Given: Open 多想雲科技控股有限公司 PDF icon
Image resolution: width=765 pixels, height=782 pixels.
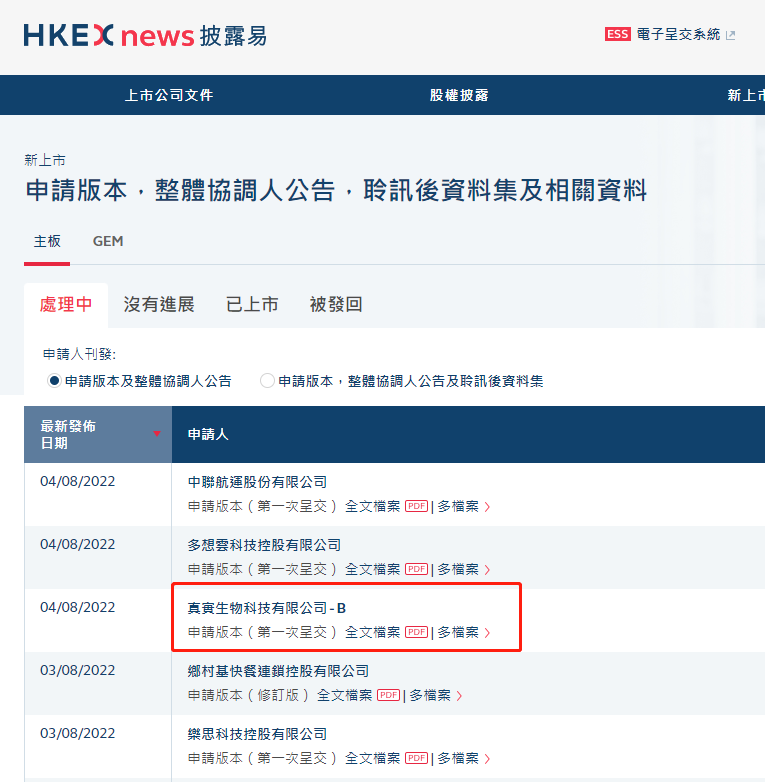Looking at the screenshot, I should 416,569.
